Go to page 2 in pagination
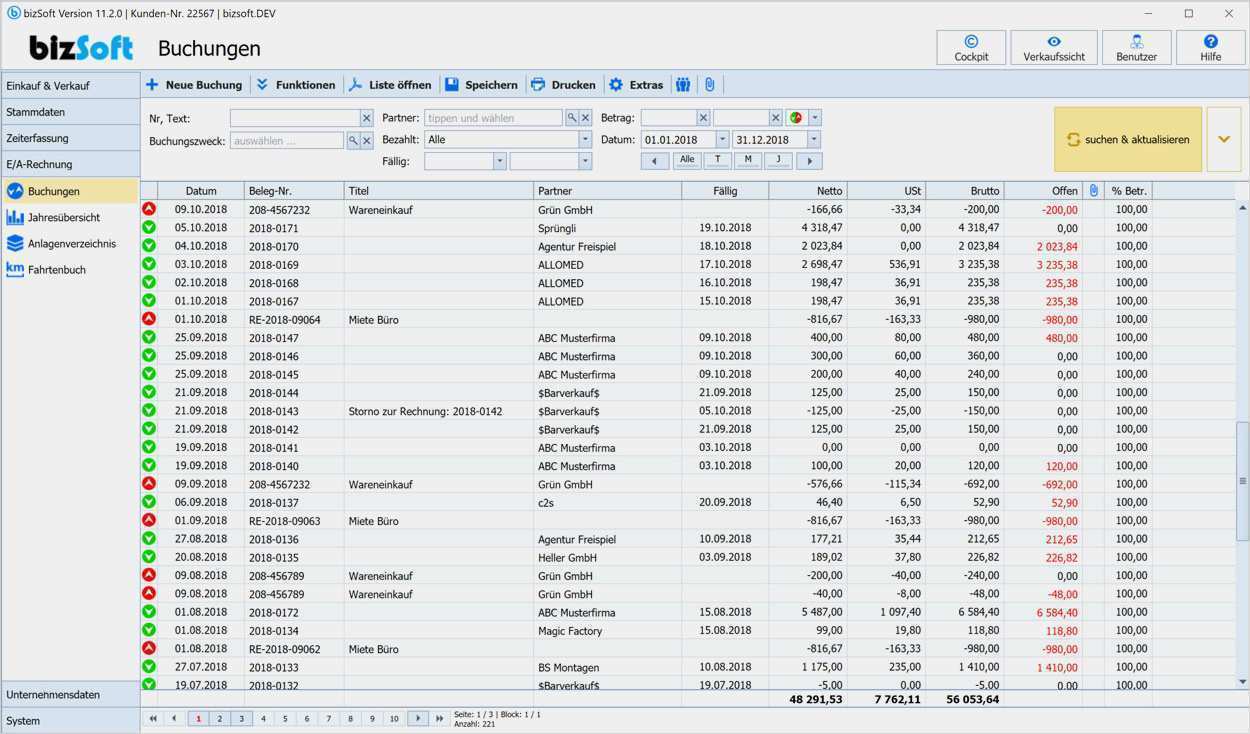1250x734 pixels. 220,719
